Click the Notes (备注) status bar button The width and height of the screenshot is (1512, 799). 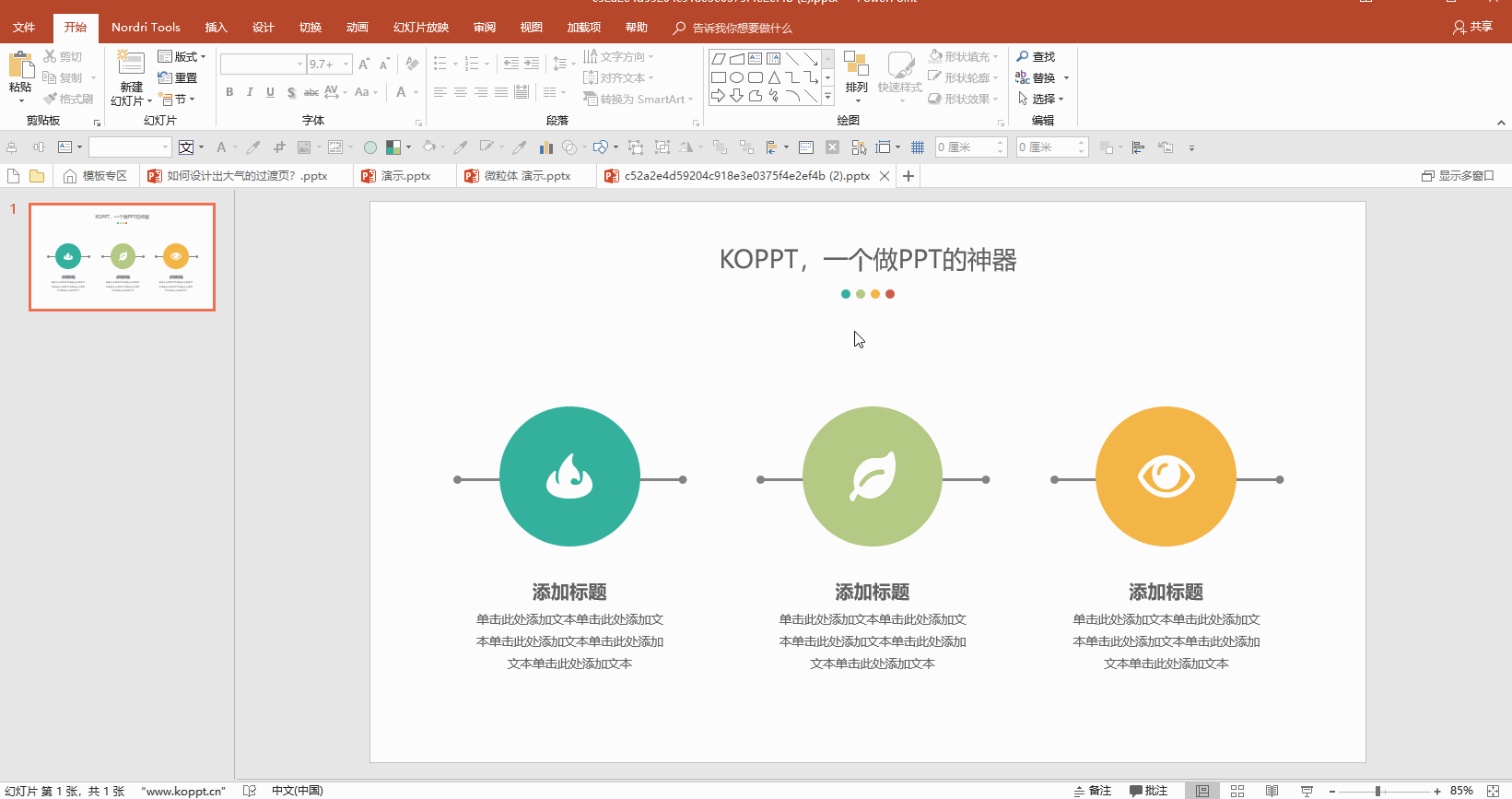point(1093,791)
